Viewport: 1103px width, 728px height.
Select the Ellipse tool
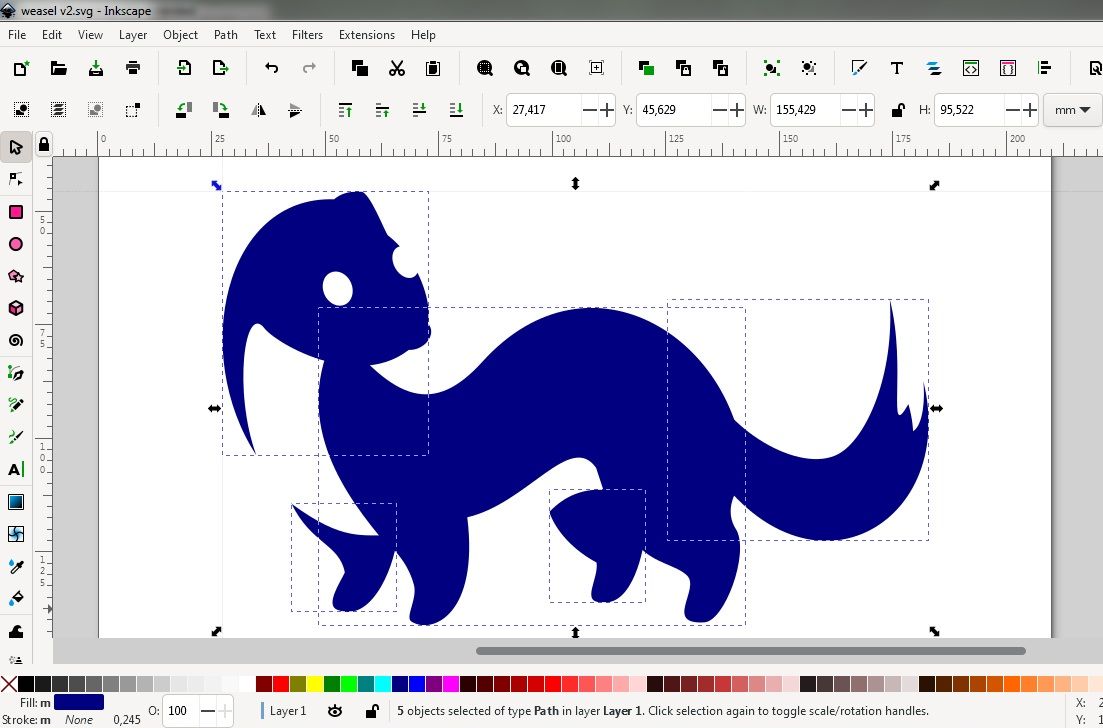tap(16, 244)
